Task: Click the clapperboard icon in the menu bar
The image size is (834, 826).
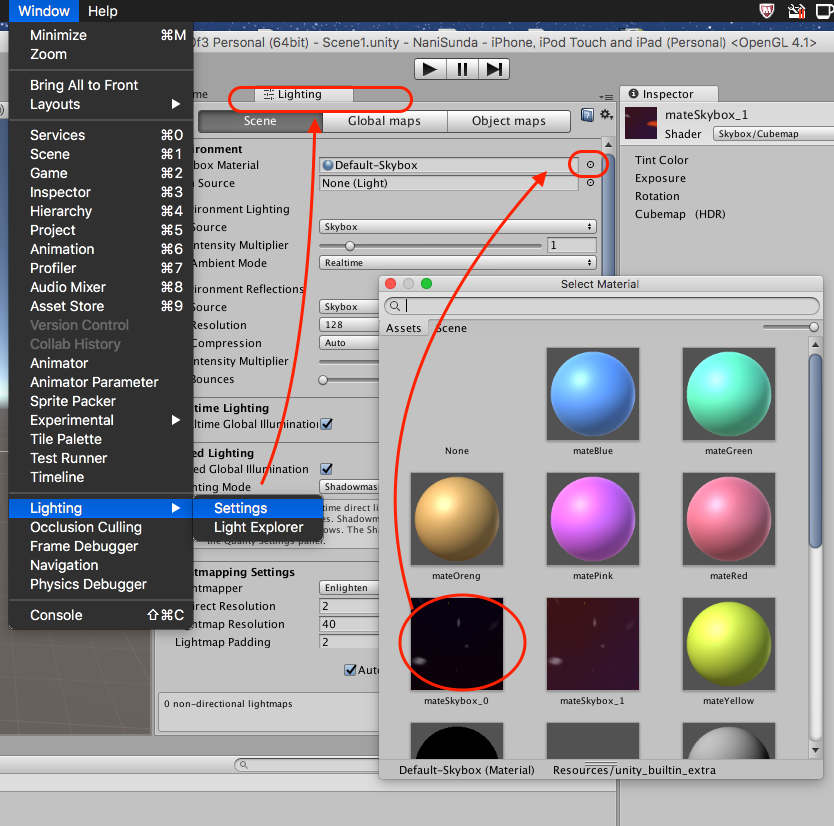Action: [796, 11]
